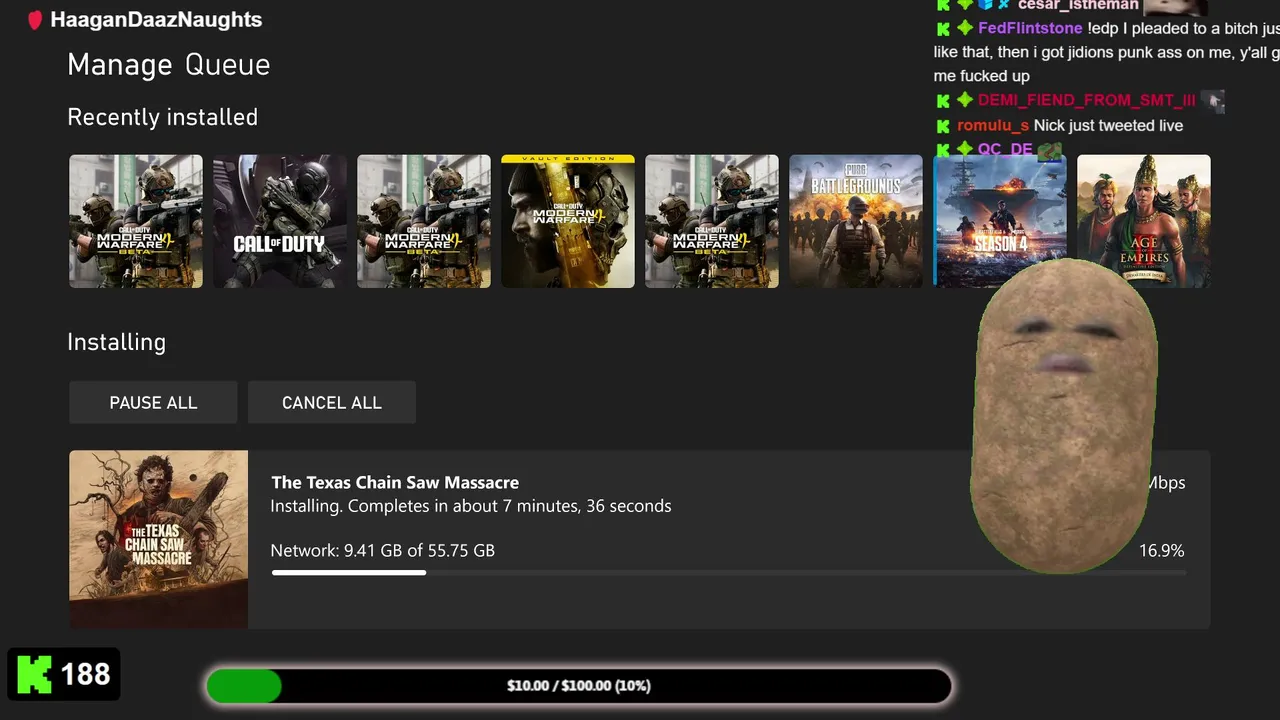1280x720 pixels.
Task: Click the HaaganDaazNaughts streamer name
Action: coord(156,20)
